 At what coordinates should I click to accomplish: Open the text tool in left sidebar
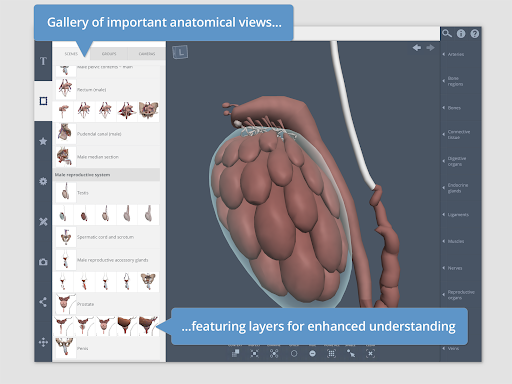(43, 61)
